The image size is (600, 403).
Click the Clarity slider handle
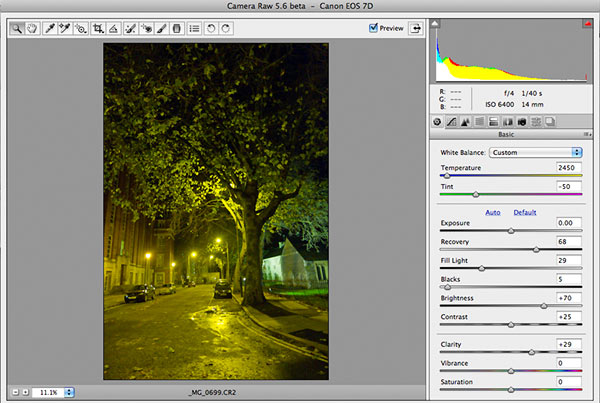pos(532,352)
